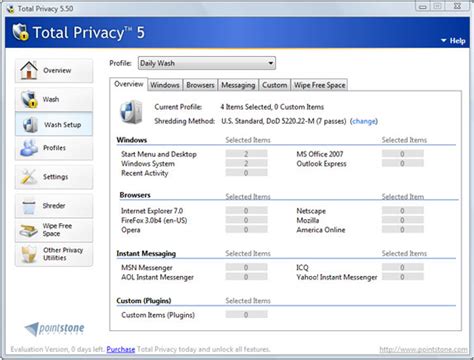Open the Wash sidebar button label
Screen dimensions: 474x360
(x=51, y=99)
